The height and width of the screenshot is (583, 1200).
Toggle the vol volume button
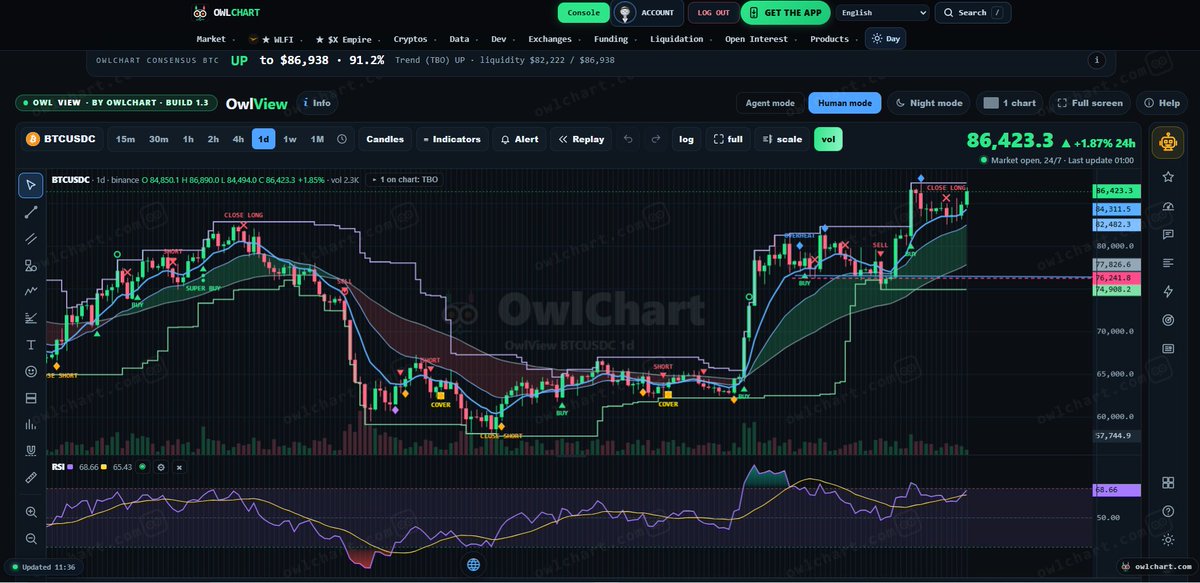[828, 139]
